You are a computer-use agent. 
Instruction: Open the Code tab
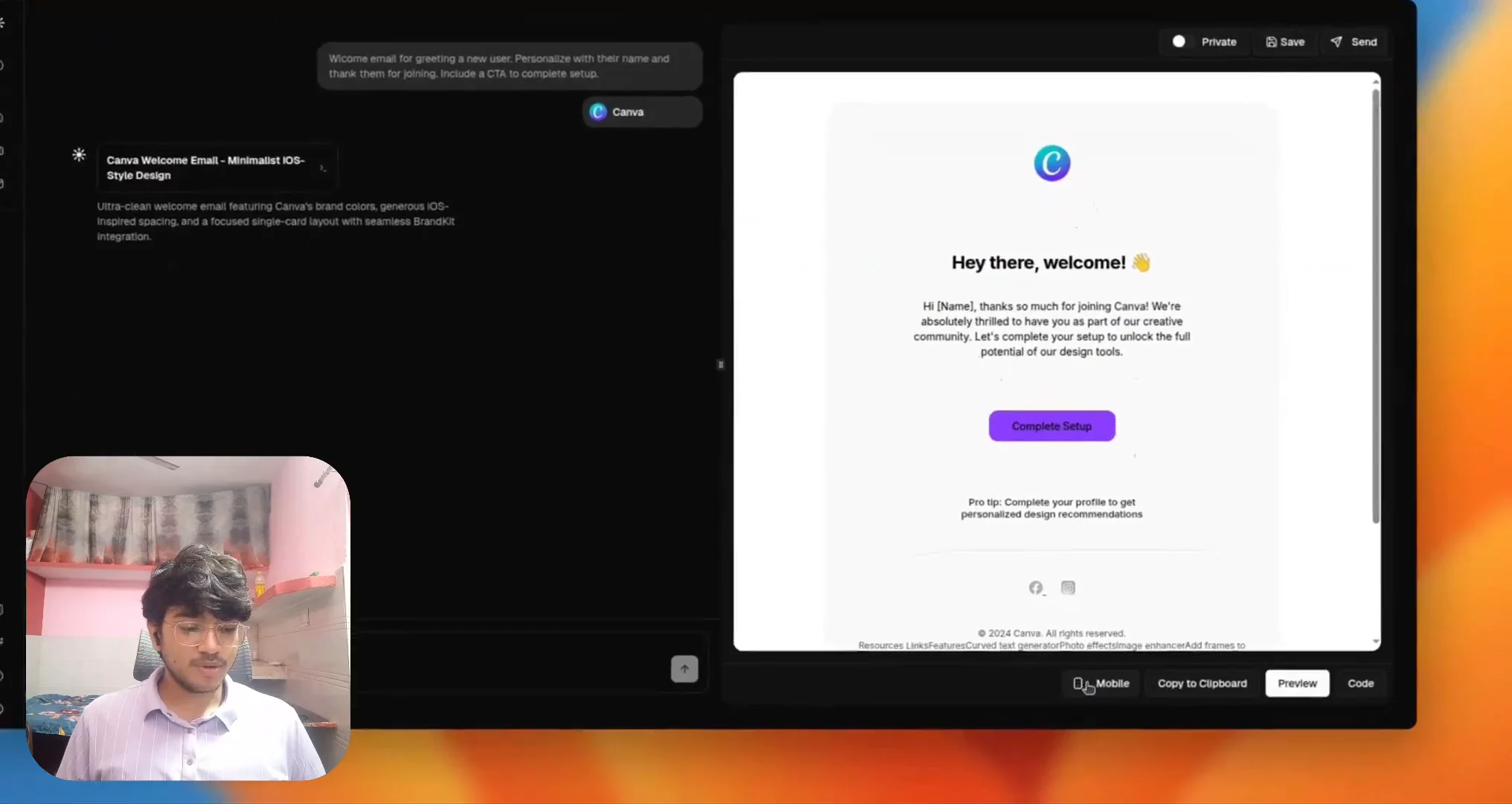tap(1360, 683)
